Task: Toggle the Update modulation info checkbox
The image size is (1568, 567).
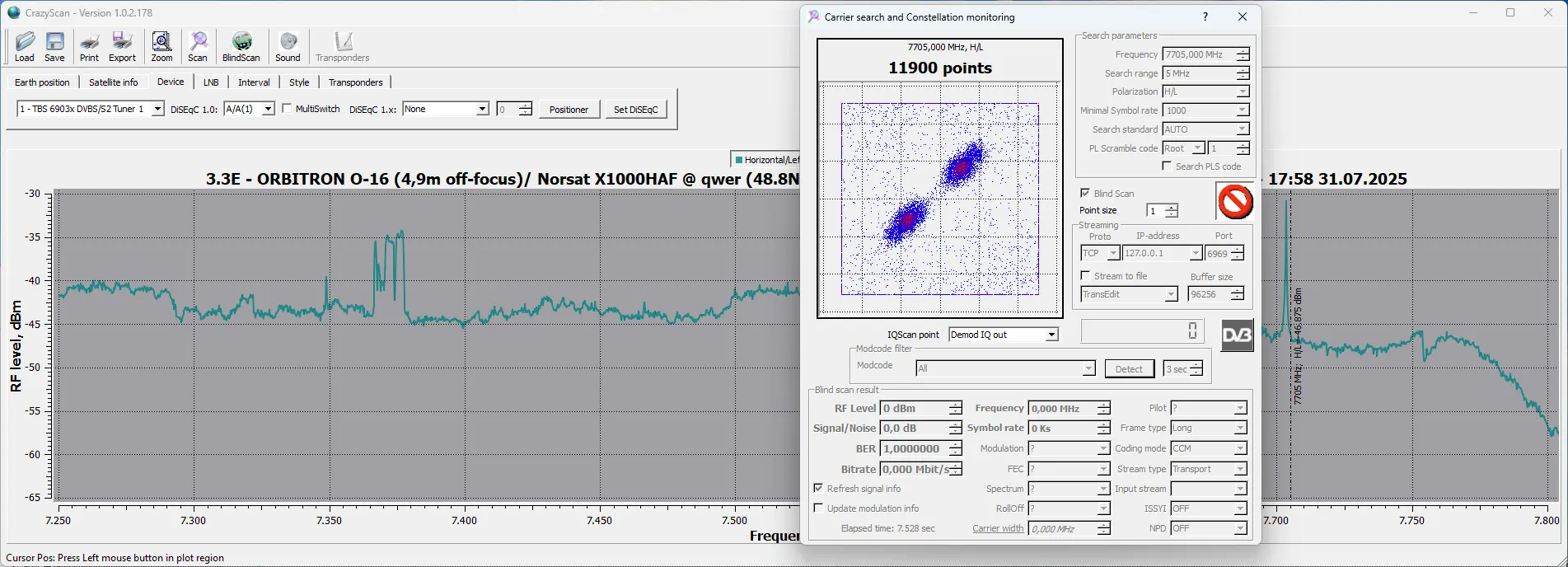Action: 818,508
